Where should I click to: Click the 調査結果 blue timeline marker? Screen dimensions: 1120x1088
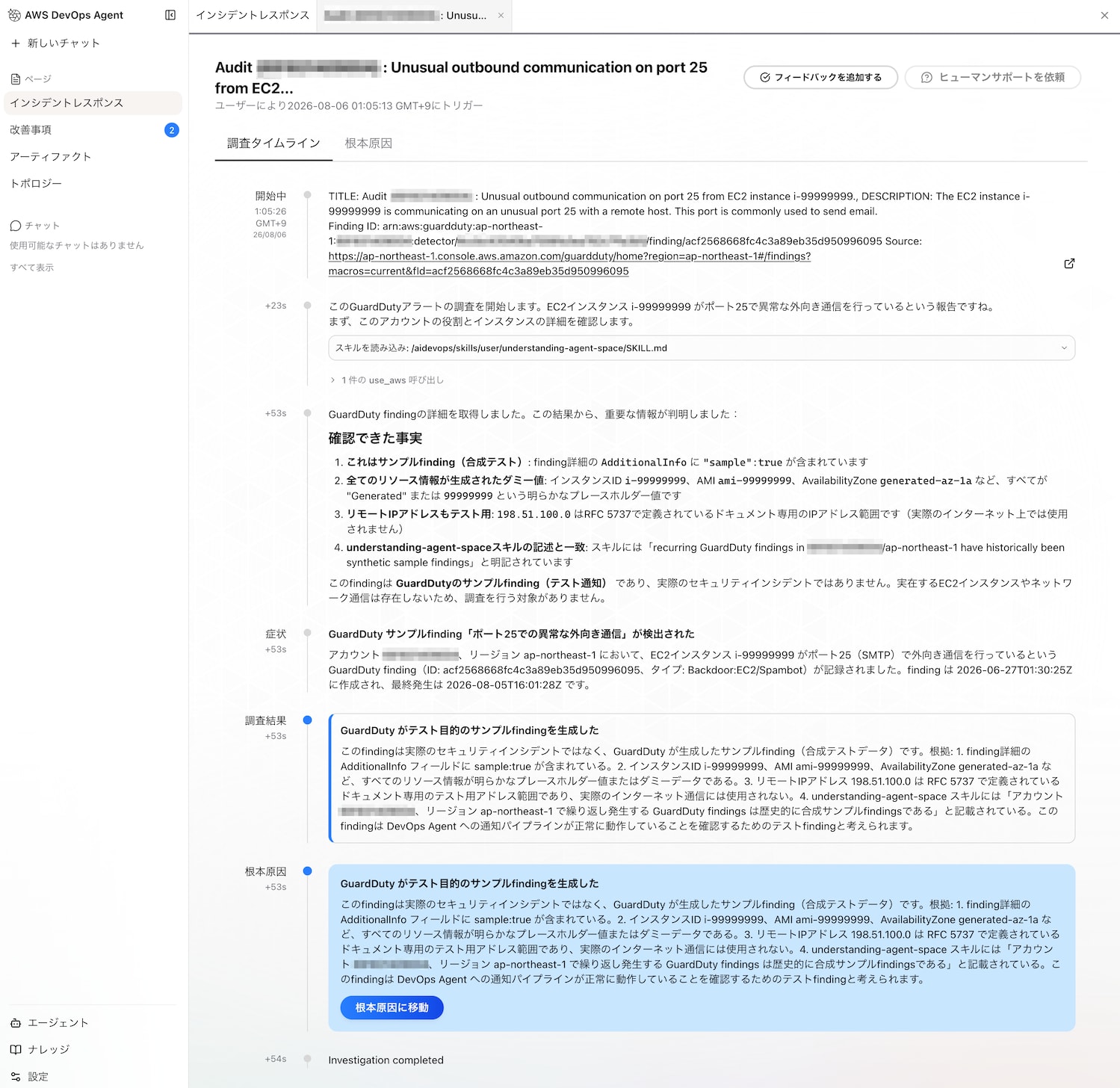click(307, 720)
